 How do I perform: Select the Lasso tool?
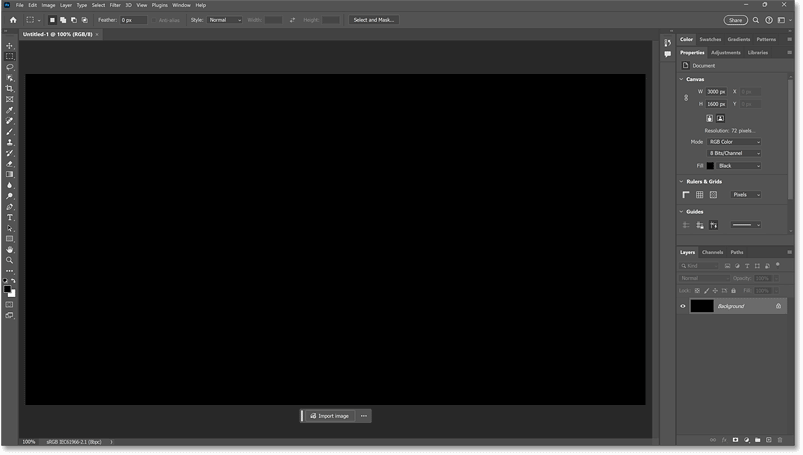click(10, 67)
